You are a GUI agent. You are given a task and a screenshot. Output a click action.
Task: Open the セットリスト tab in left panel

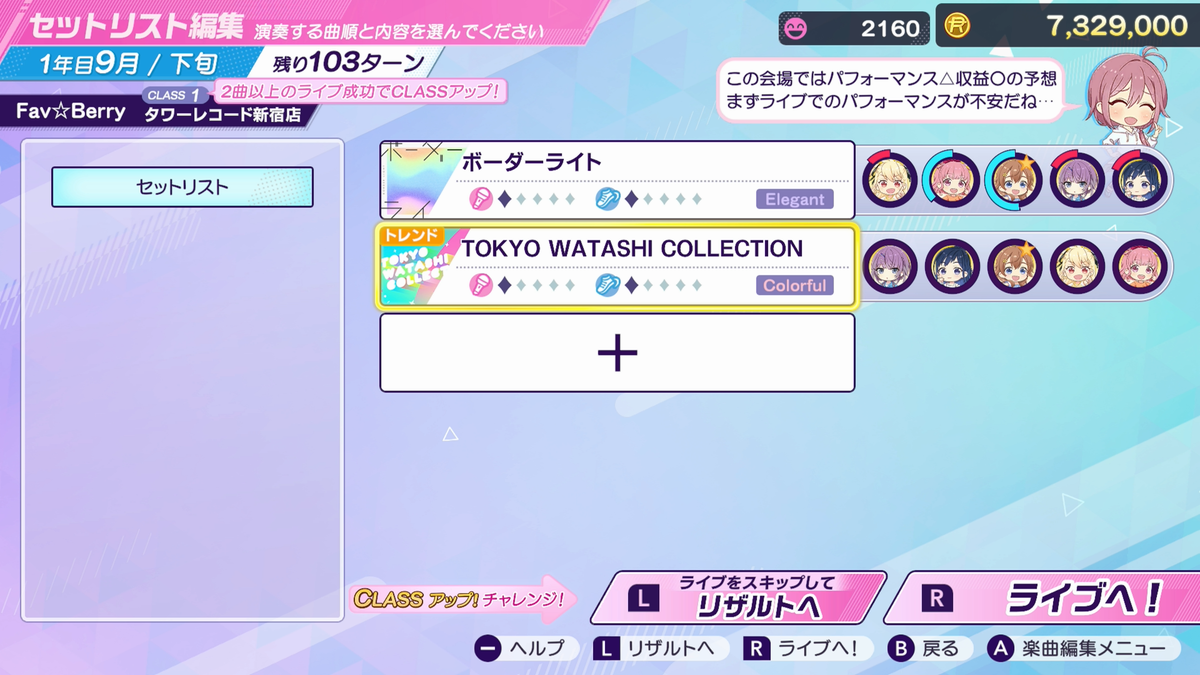tap(182, 187)
